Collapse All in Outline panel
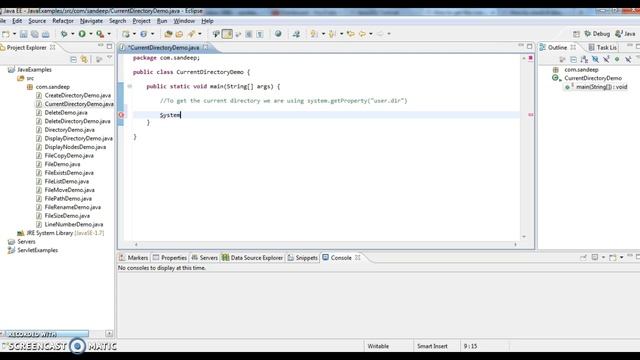Screen dimensions: 640x360 coord(573,60)
